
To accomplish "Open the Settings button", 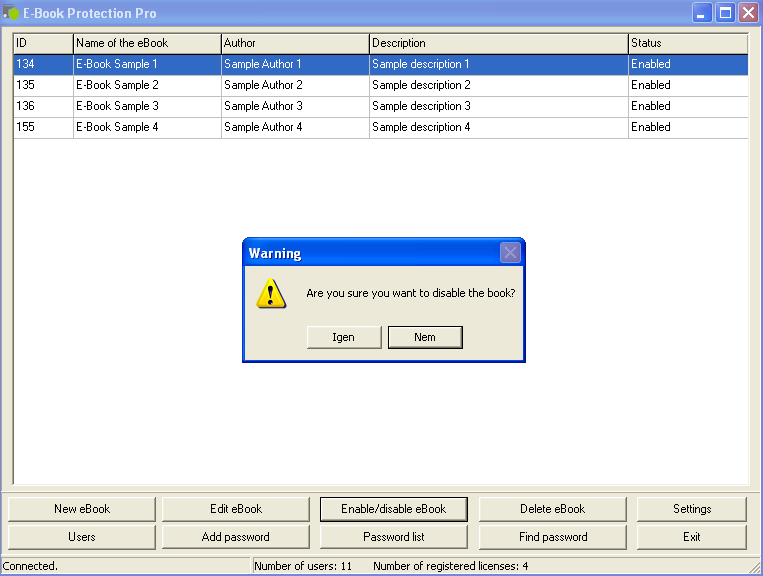I will click(691, 509).
